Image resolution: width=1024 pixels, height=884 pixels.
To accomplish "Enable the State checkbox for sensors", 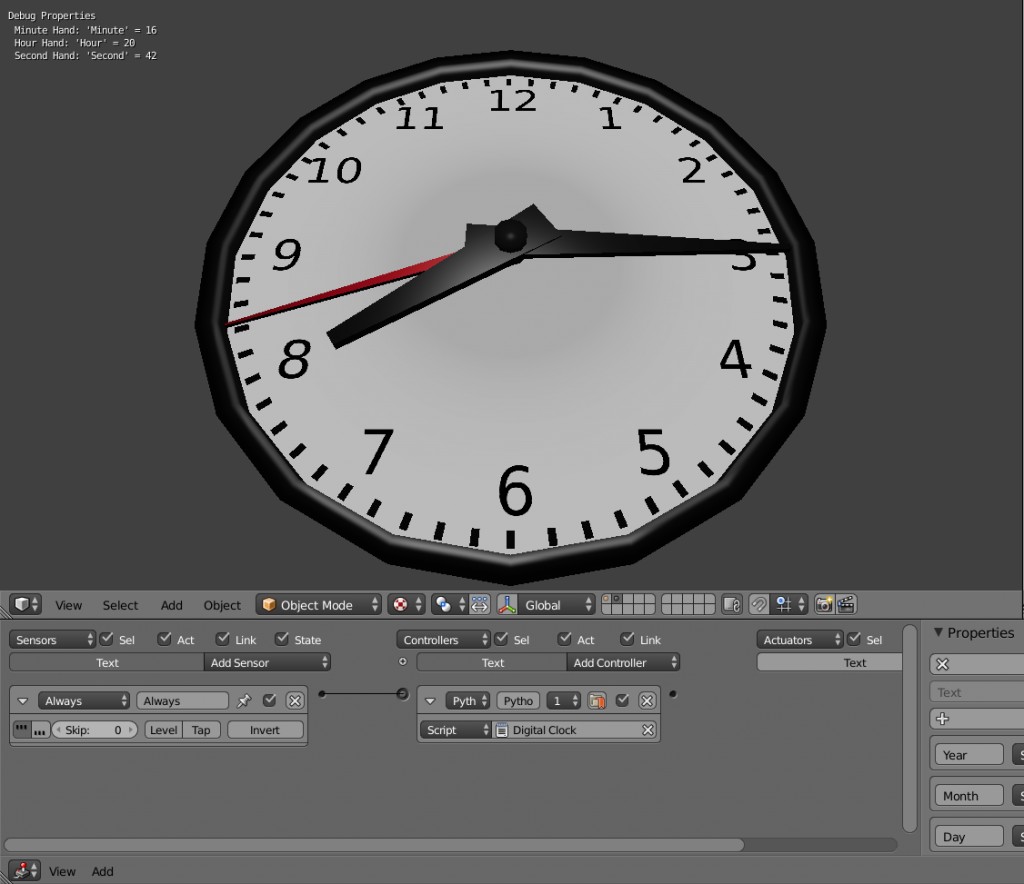I will pyautogui.click(x=283, y=639).
